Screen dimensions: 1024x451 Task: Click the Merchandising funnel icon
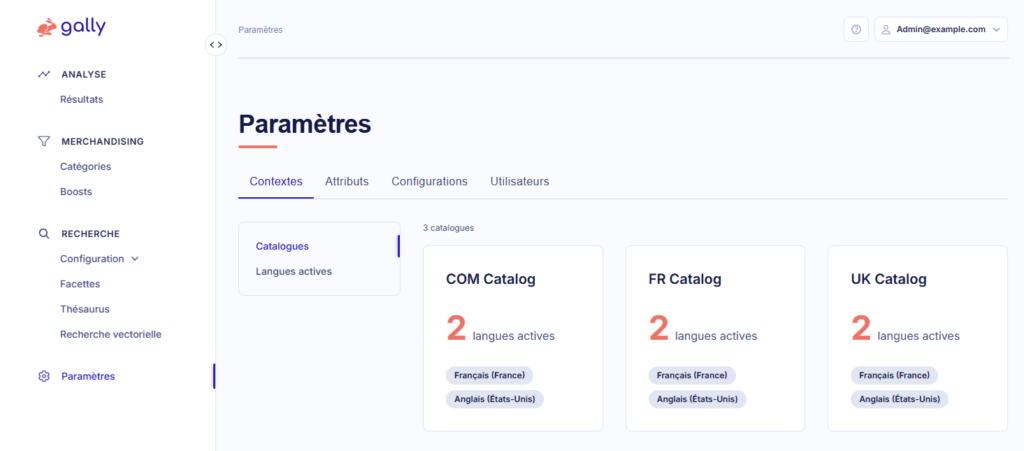(44, 141)
